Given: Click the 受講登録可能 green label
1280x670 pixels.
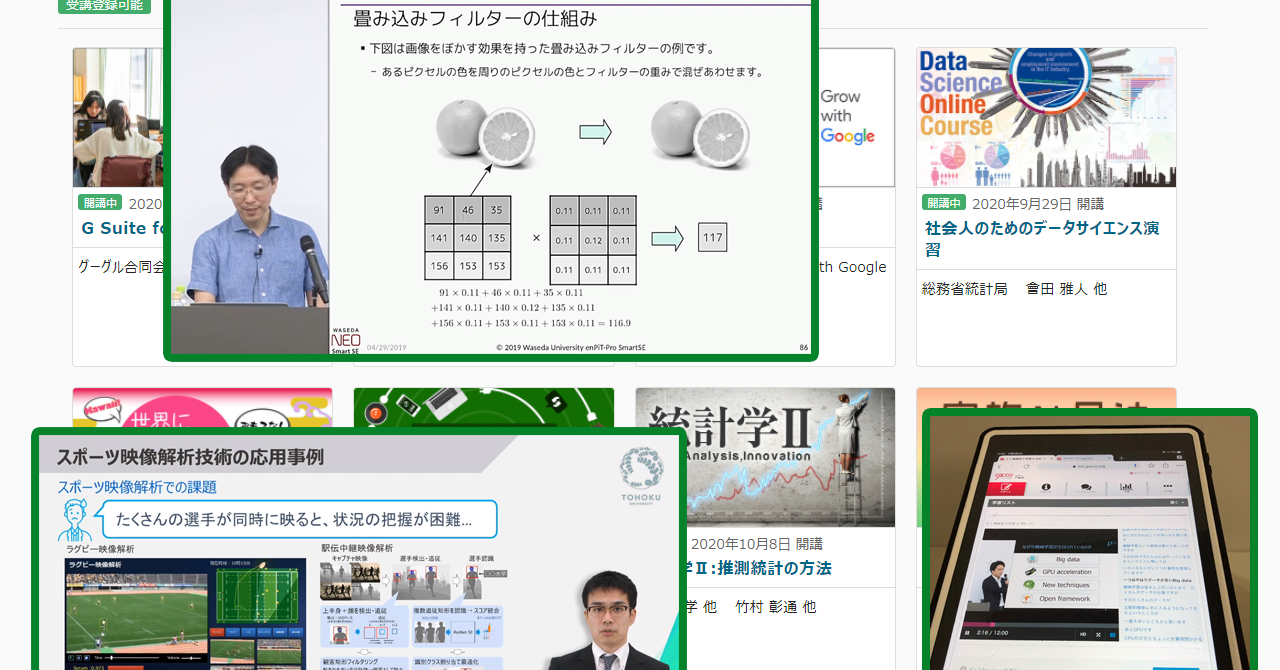Looking at the screenshot, I should 104,5.
